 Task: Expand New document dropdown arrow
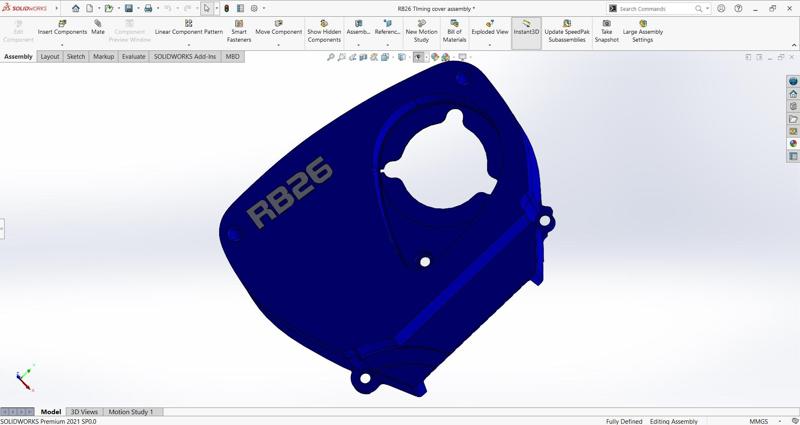98,9
